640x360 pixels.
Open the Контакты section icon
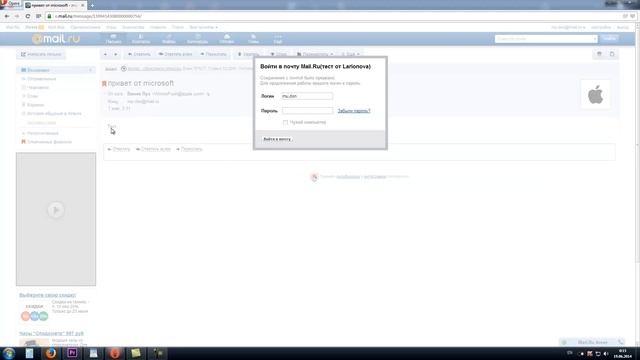[x=140, y=39]
